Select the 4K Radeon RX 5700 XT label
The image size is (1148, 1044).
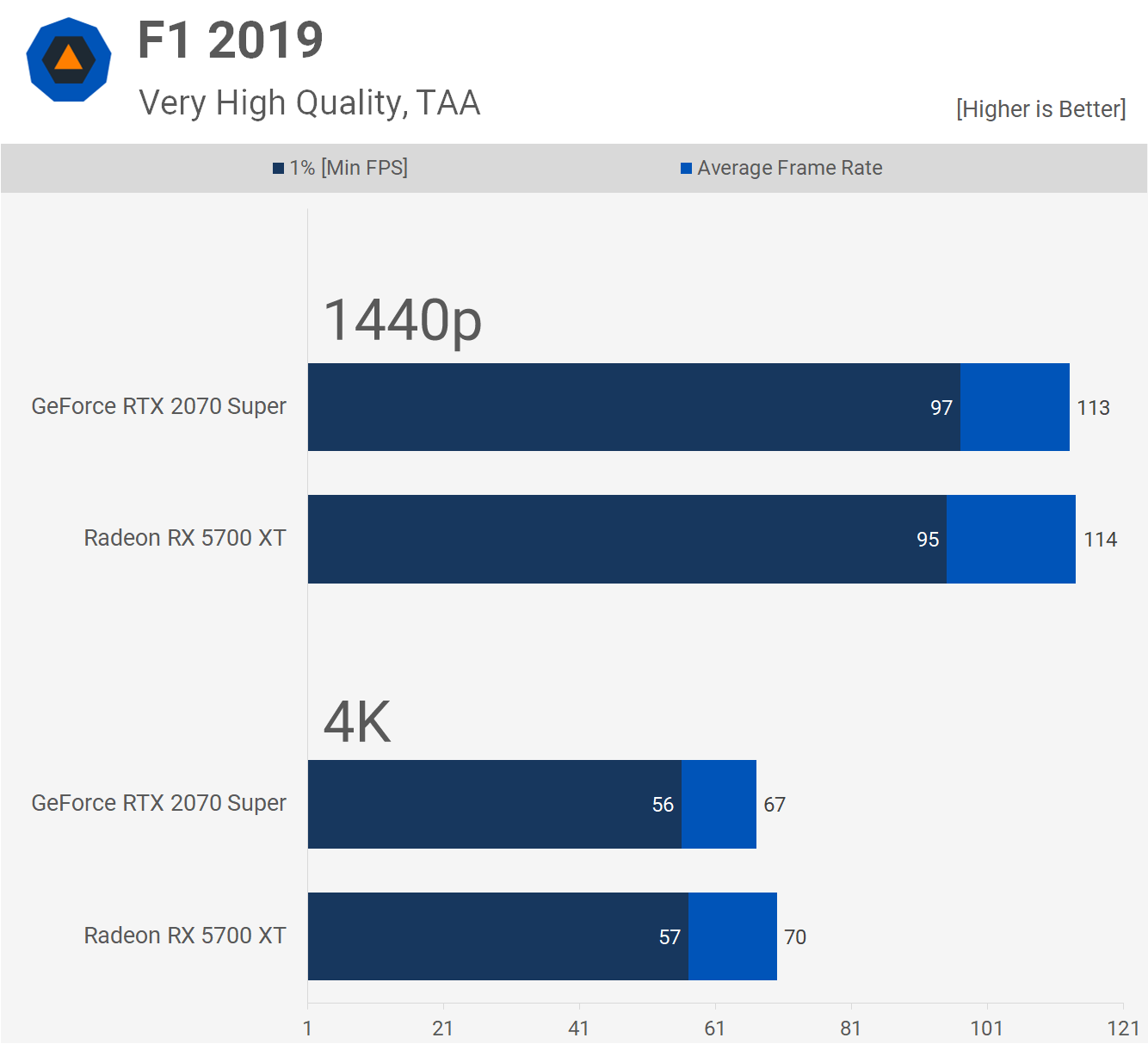(x=185, y=936)
